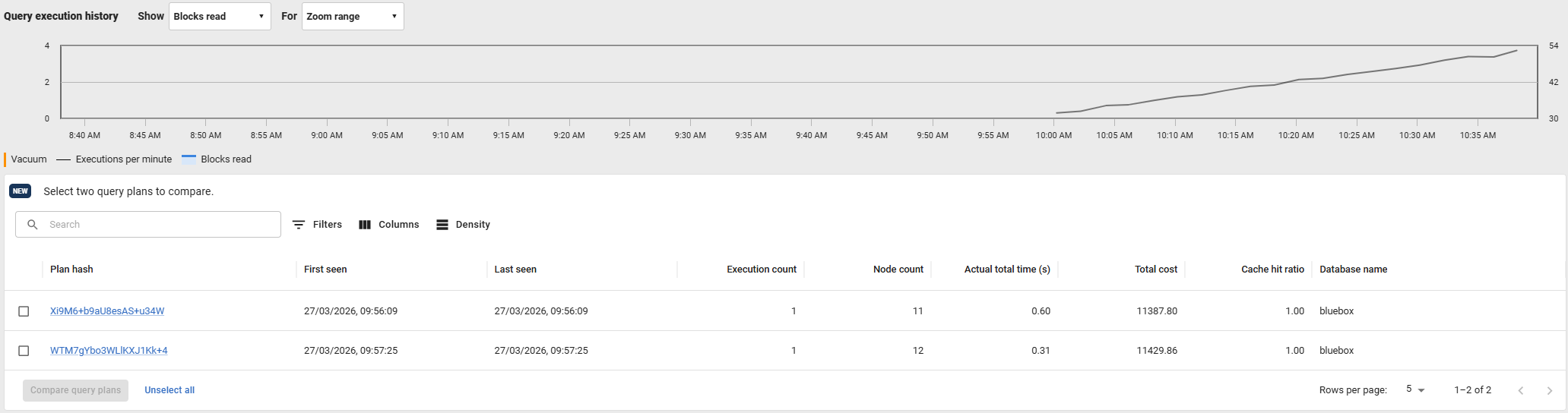The height and width of the screenshot is (413, 1568).
Task: Open the Show Blocks read dropdown
Action: [219, 17]
